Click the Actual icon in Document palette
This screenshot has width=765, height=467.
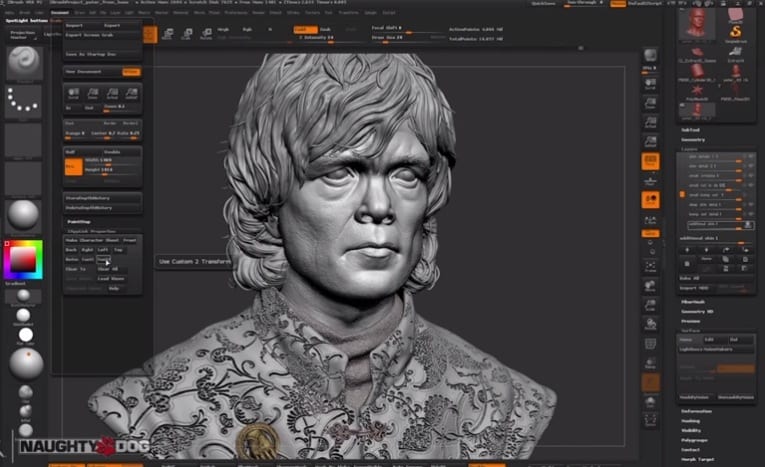tap(112, 93)
